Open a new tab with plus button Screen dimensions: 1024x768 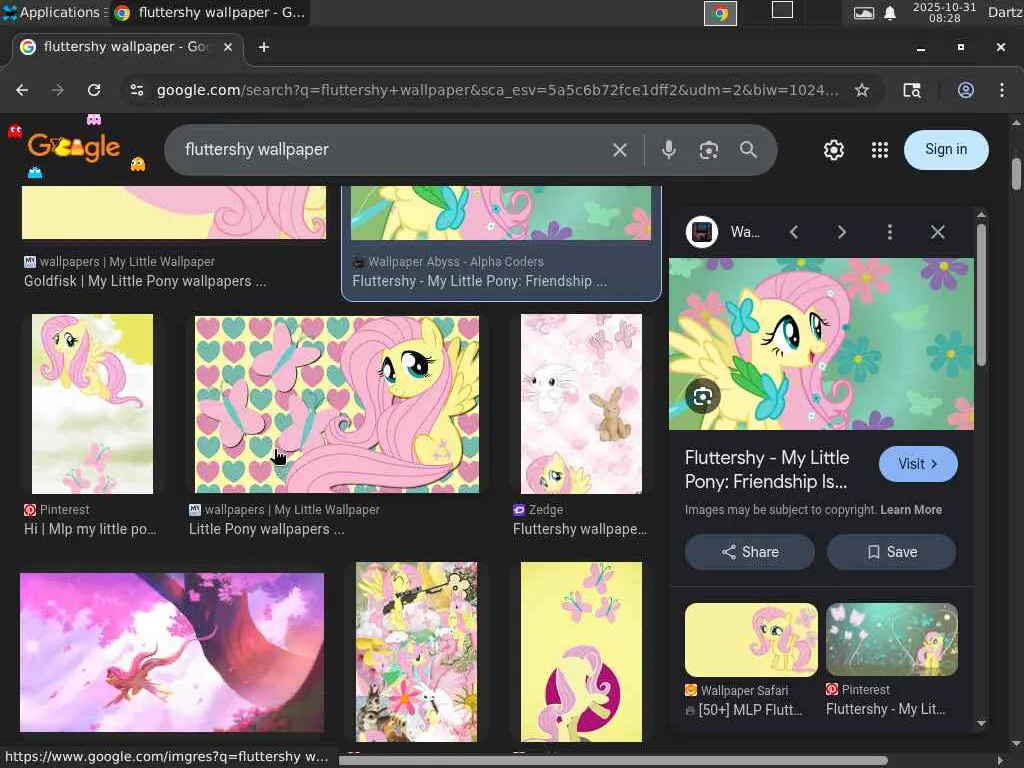pyautogui.click(x=264, y=47)
